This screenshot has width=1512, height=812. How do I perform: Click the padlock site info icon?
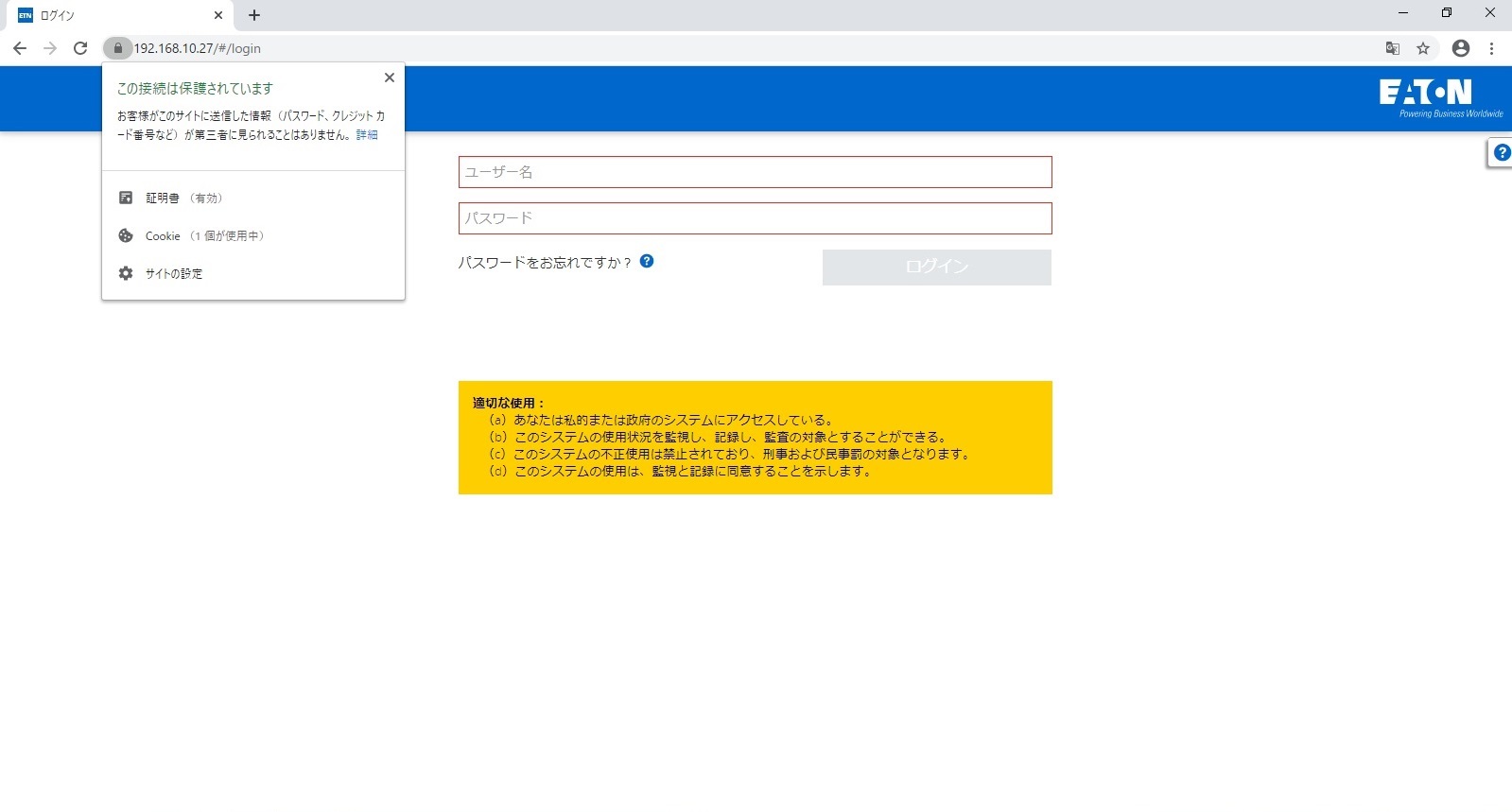pos(117,48)
